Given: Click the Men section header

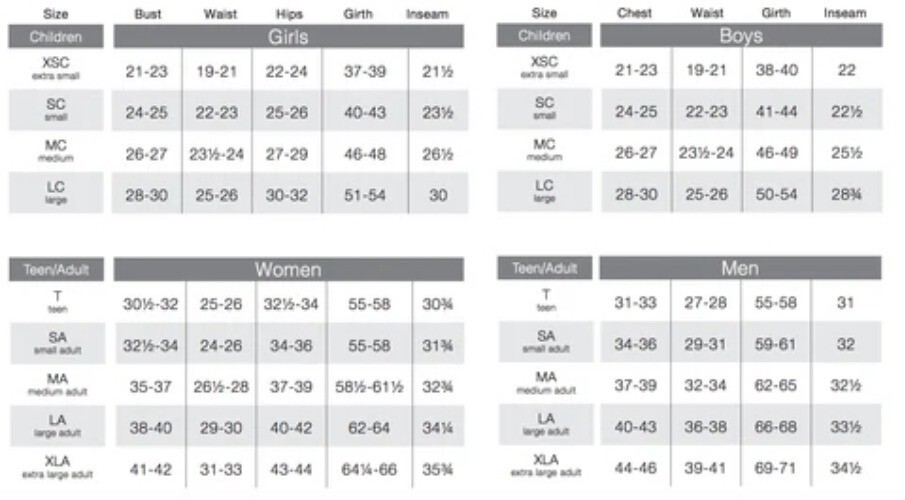Looking at the screenshot, I should click(741, 268).
